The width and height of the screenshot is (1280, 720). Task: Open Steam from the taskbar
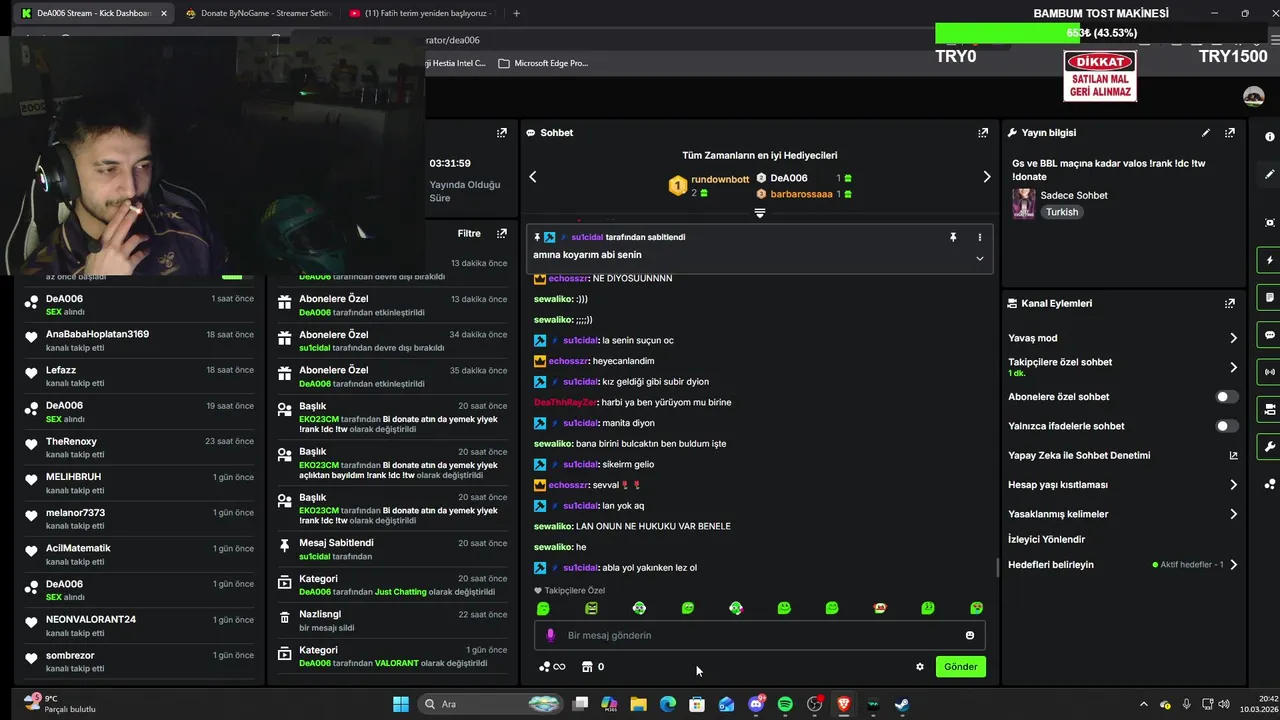click(x=901, y=704)
